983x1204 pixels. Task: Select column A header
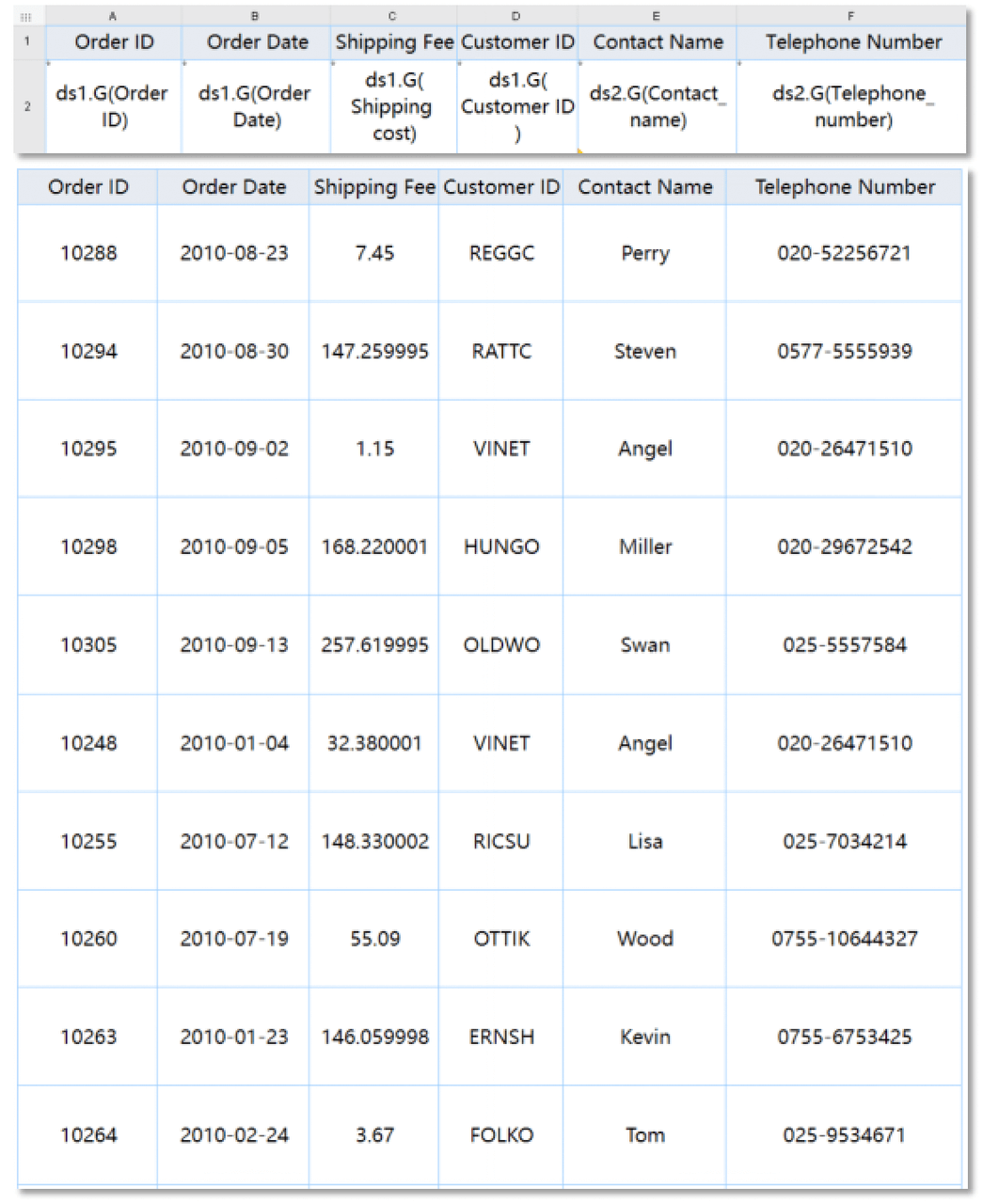click(113, 16)
